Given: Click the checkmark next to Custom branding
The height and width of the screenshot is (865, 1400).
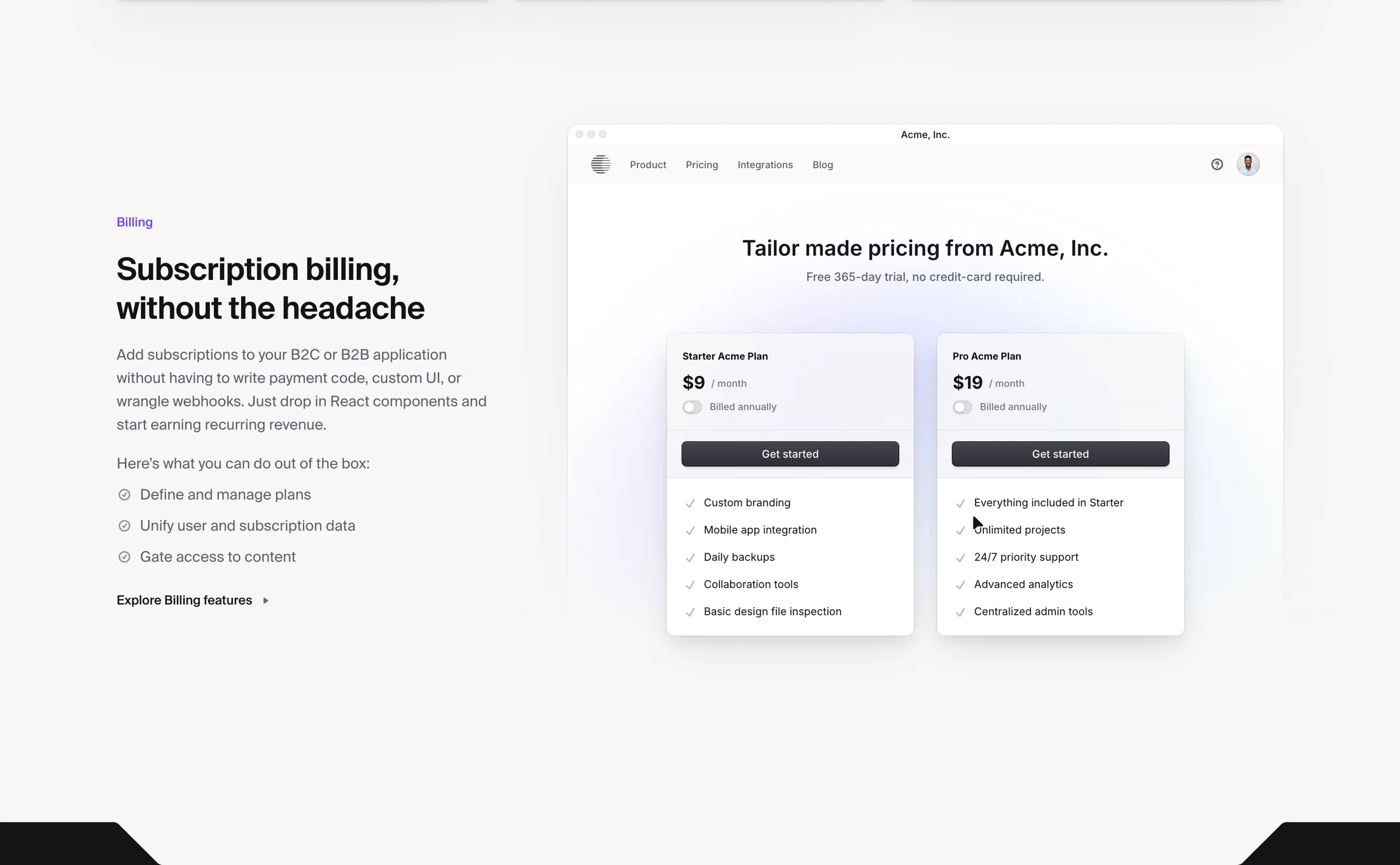Looking at the screenshot, I should pos(690,503).
